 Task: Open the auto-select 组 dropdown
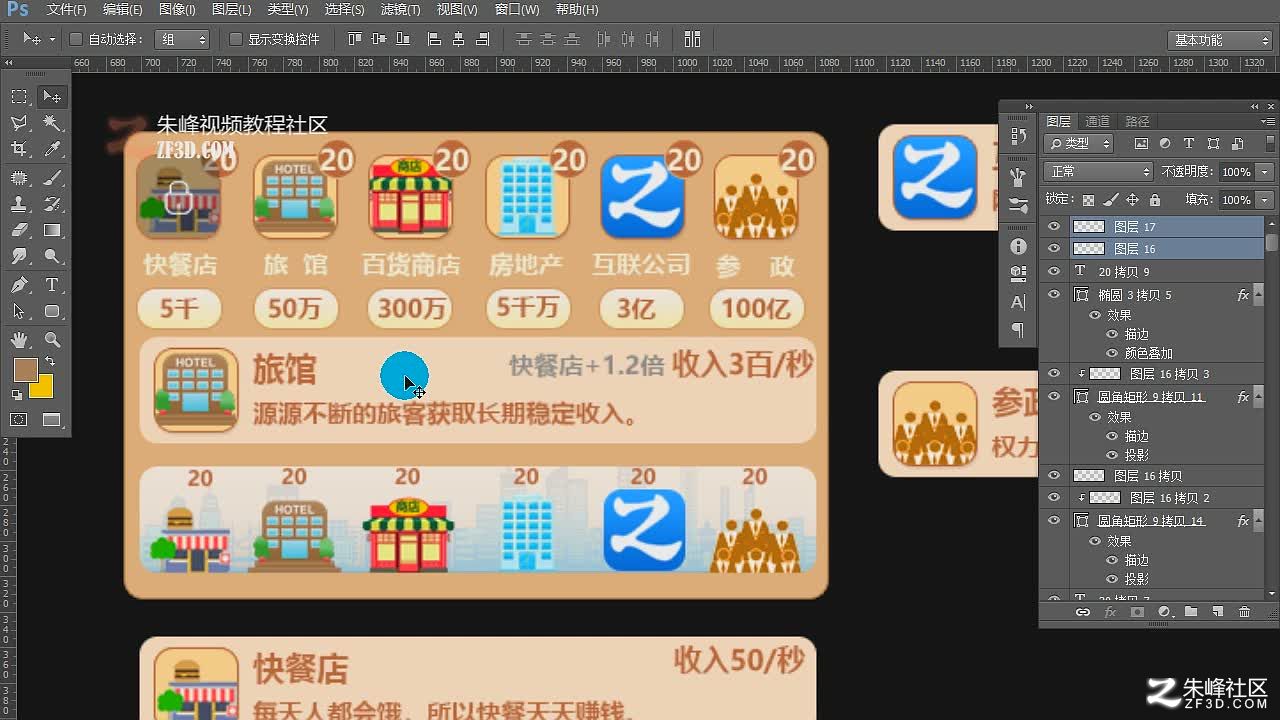click(182, 39)
